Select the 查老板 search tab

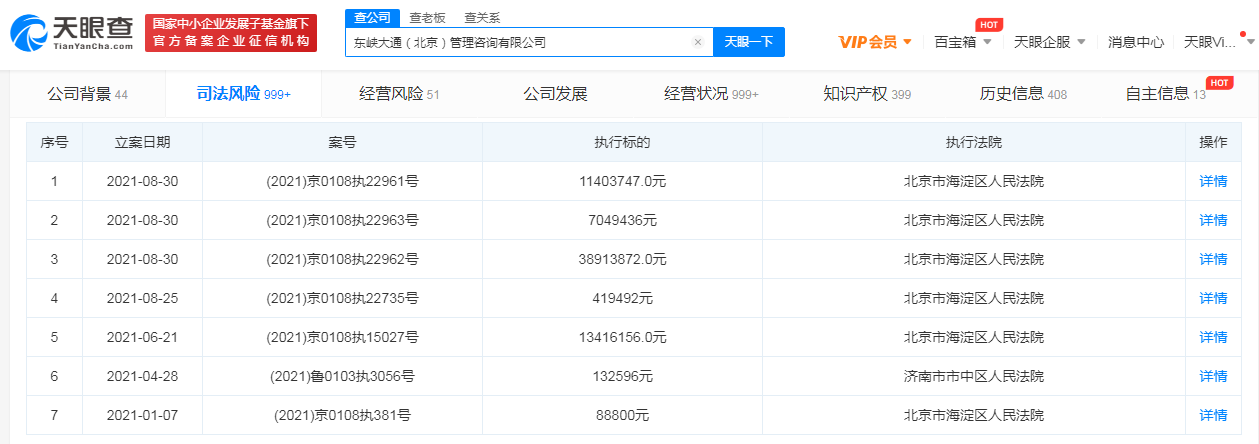click(427, 18)
